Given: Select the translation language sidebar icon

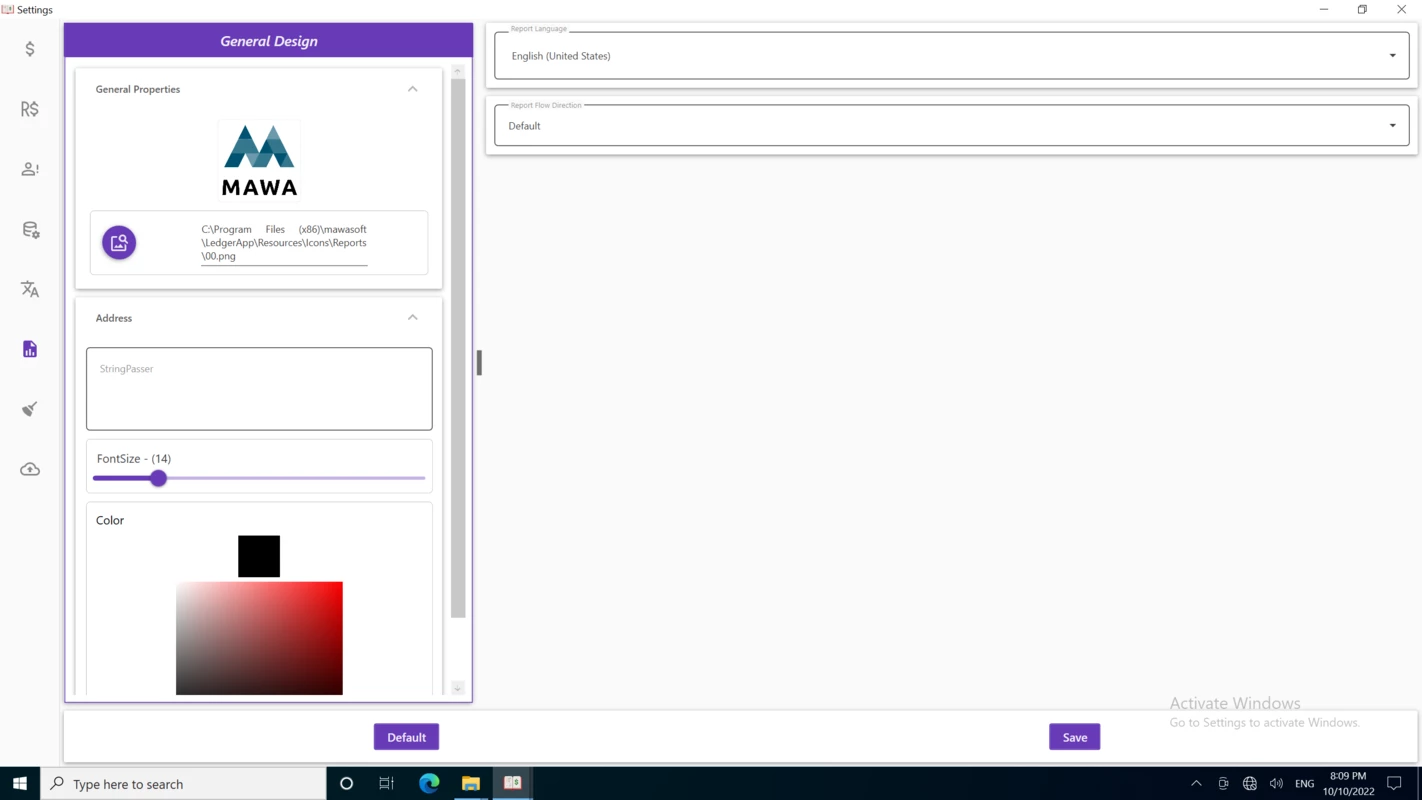Looking at the screenshot, I should (x=30, y=289).
